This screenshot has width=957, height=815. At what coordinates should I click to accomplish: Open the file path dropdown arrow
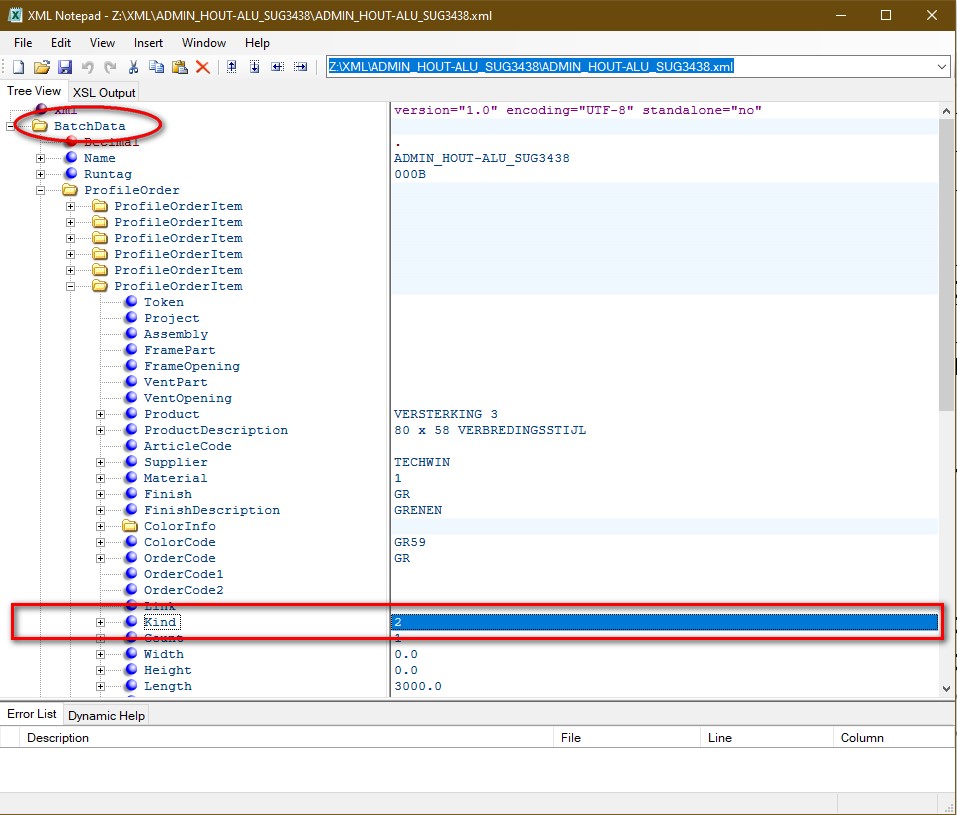[942, 67]
